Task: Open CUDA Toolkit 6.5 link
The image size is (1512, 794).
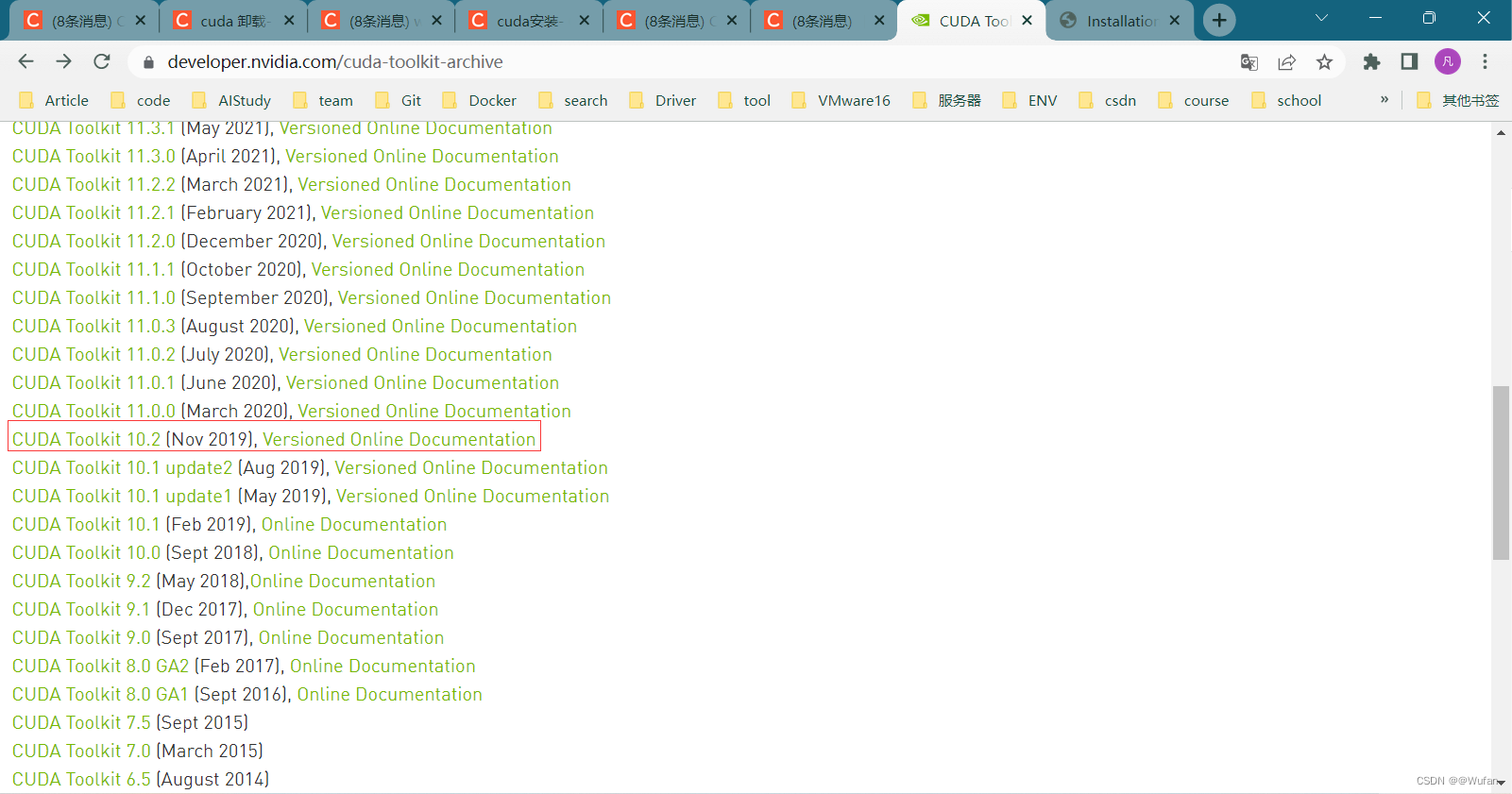Action: [81, 779]
